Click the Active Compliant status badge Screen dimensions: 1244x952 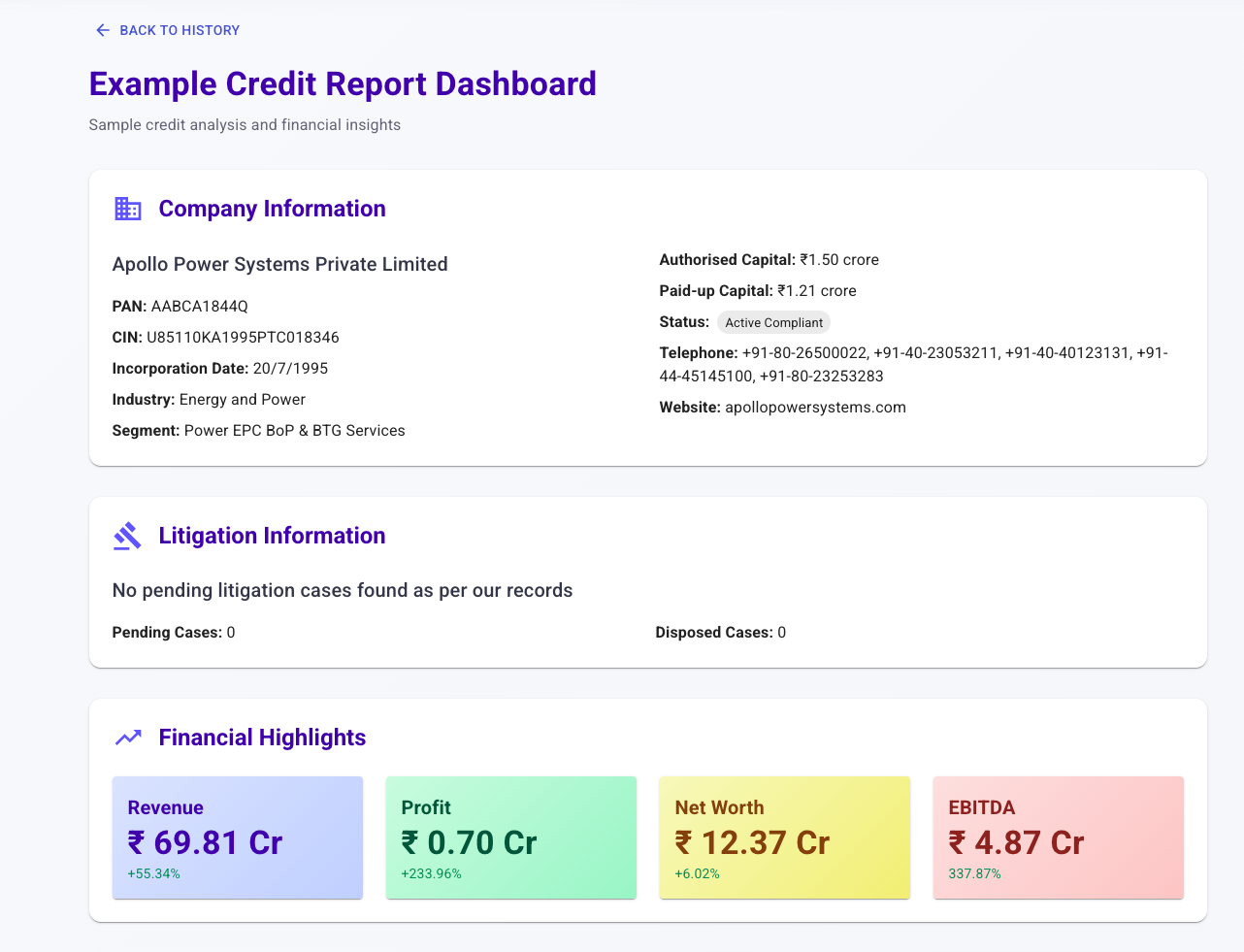pos(773,321)
